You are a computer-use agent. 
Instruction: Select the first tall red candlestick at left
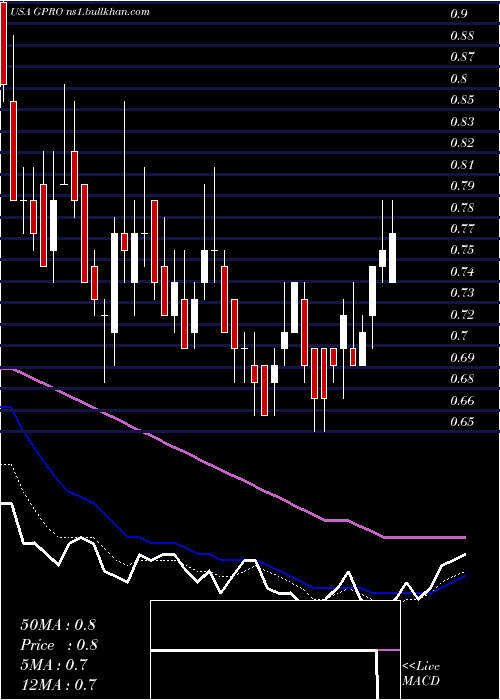pyautogui.click(x=4, y=45)
